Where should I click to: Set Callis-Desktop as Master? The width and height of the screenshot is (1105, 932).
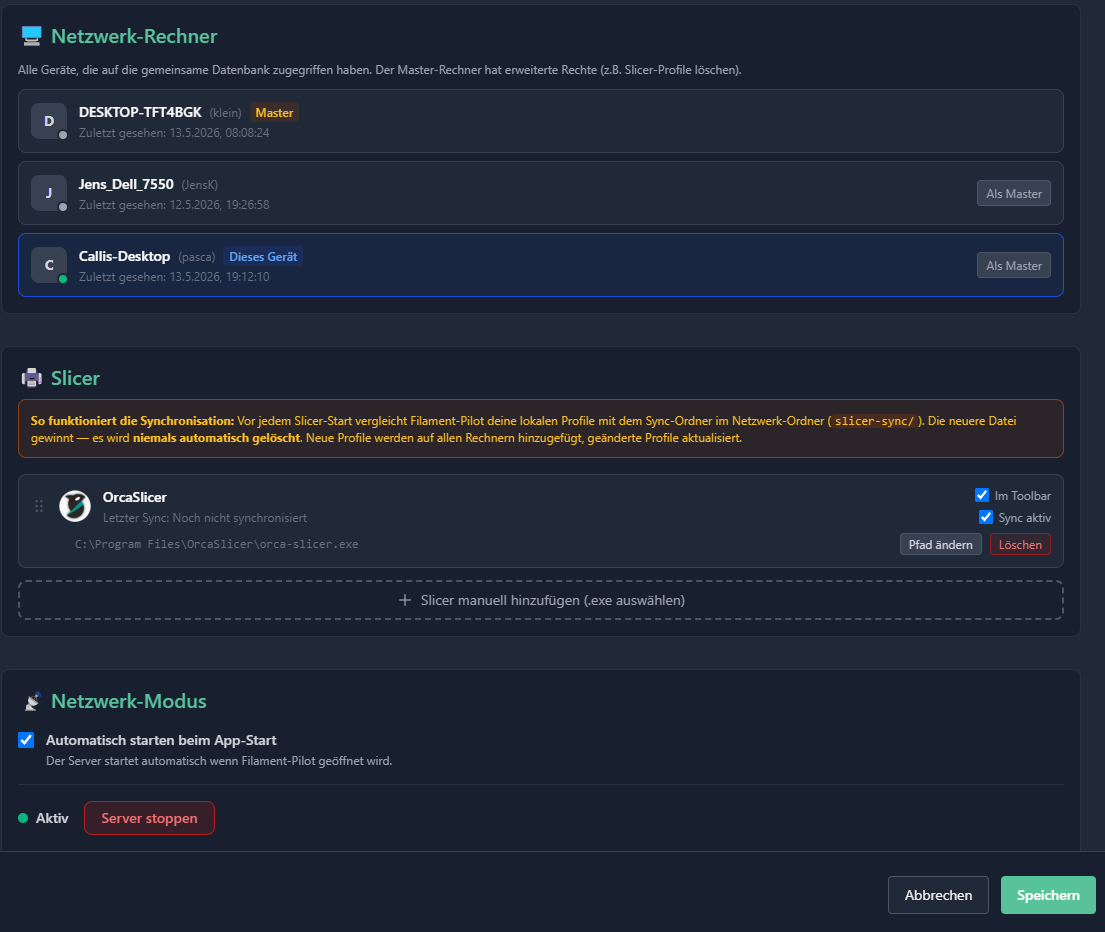(x=1013, y=266)
